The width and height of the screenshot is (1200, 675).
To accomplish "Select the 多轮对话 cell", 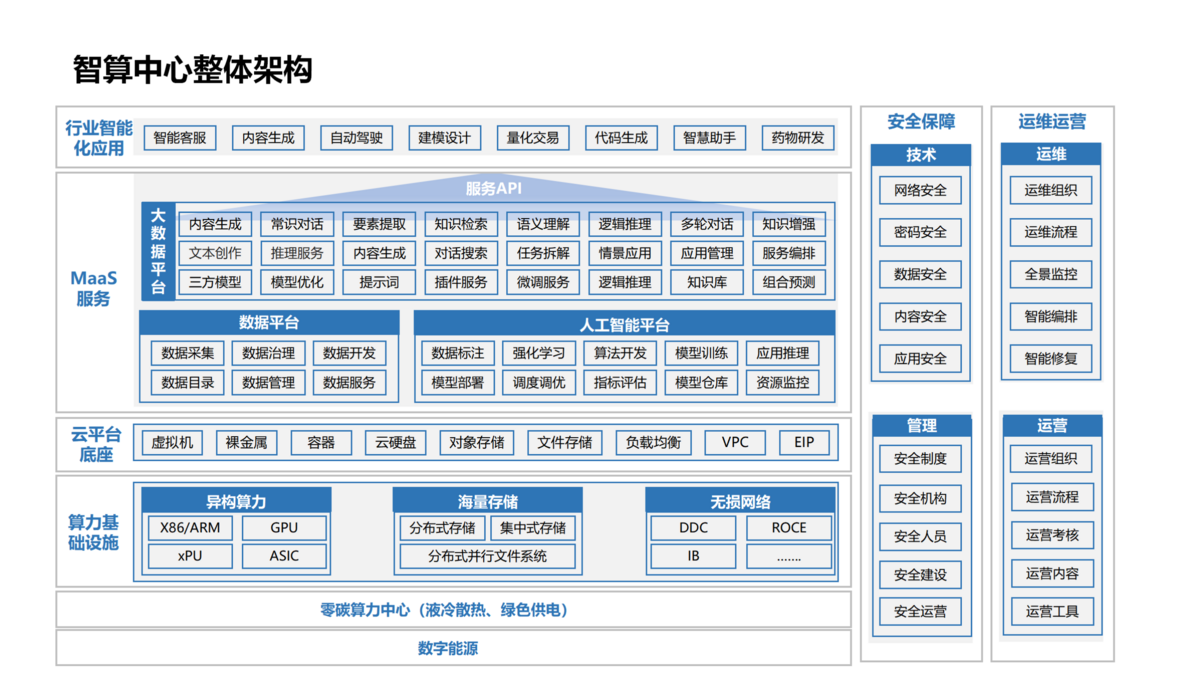I will 707,224.
